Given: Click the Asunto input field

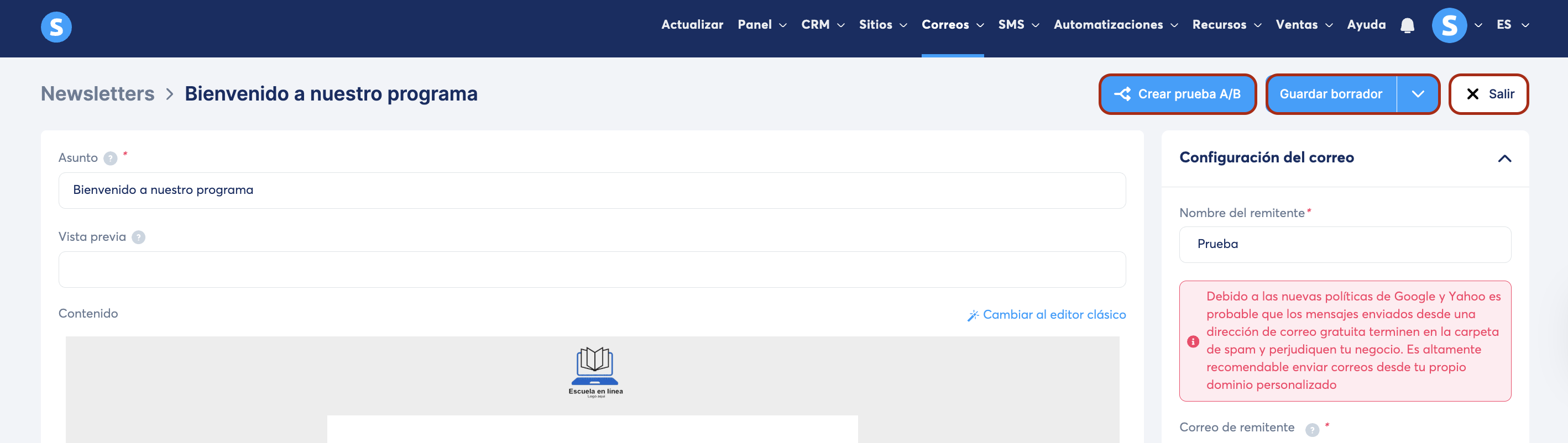Looking at the screenshot, I should click(592, 190).
